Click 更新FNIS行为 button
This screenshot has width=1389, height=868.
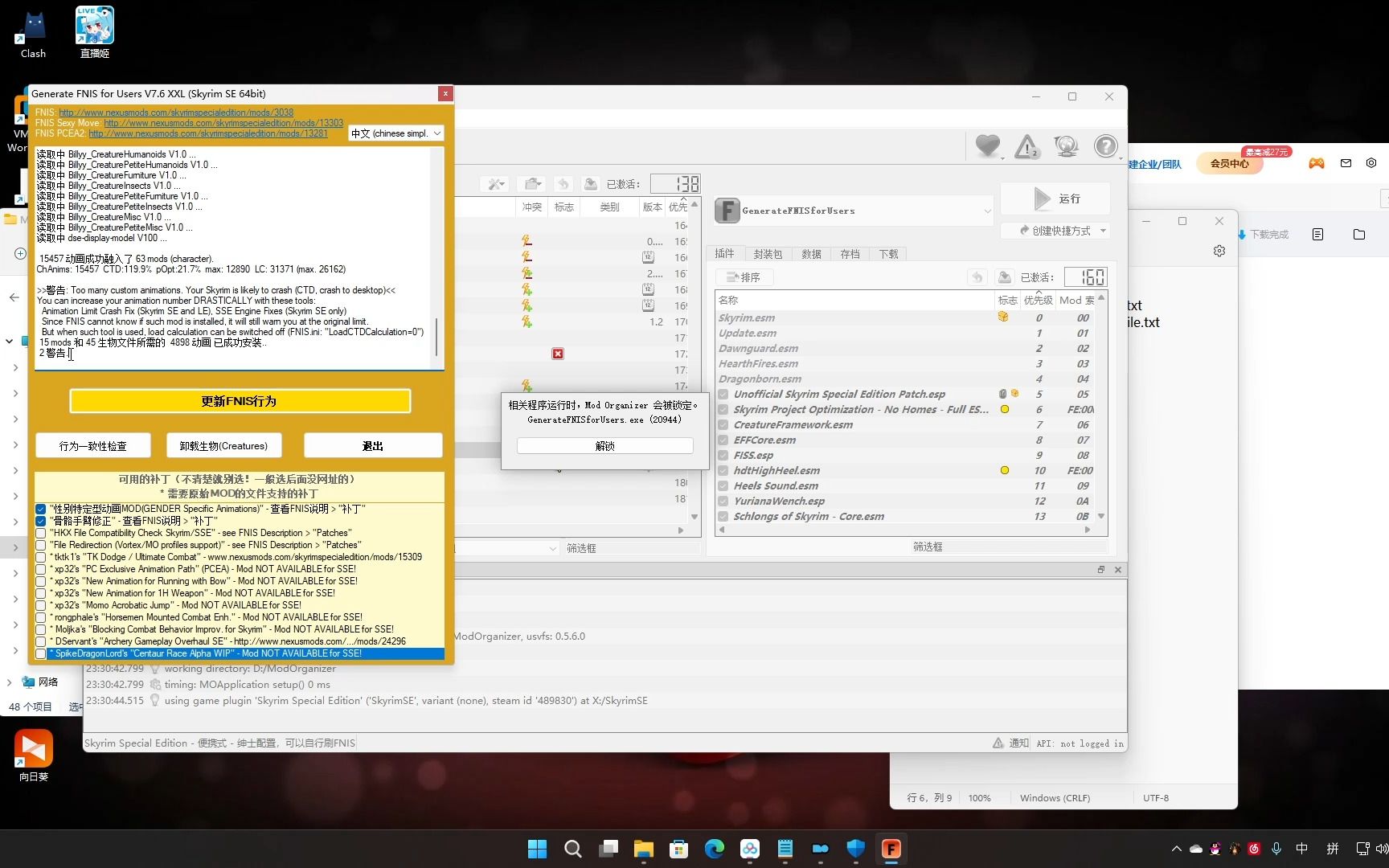point(240,401)
